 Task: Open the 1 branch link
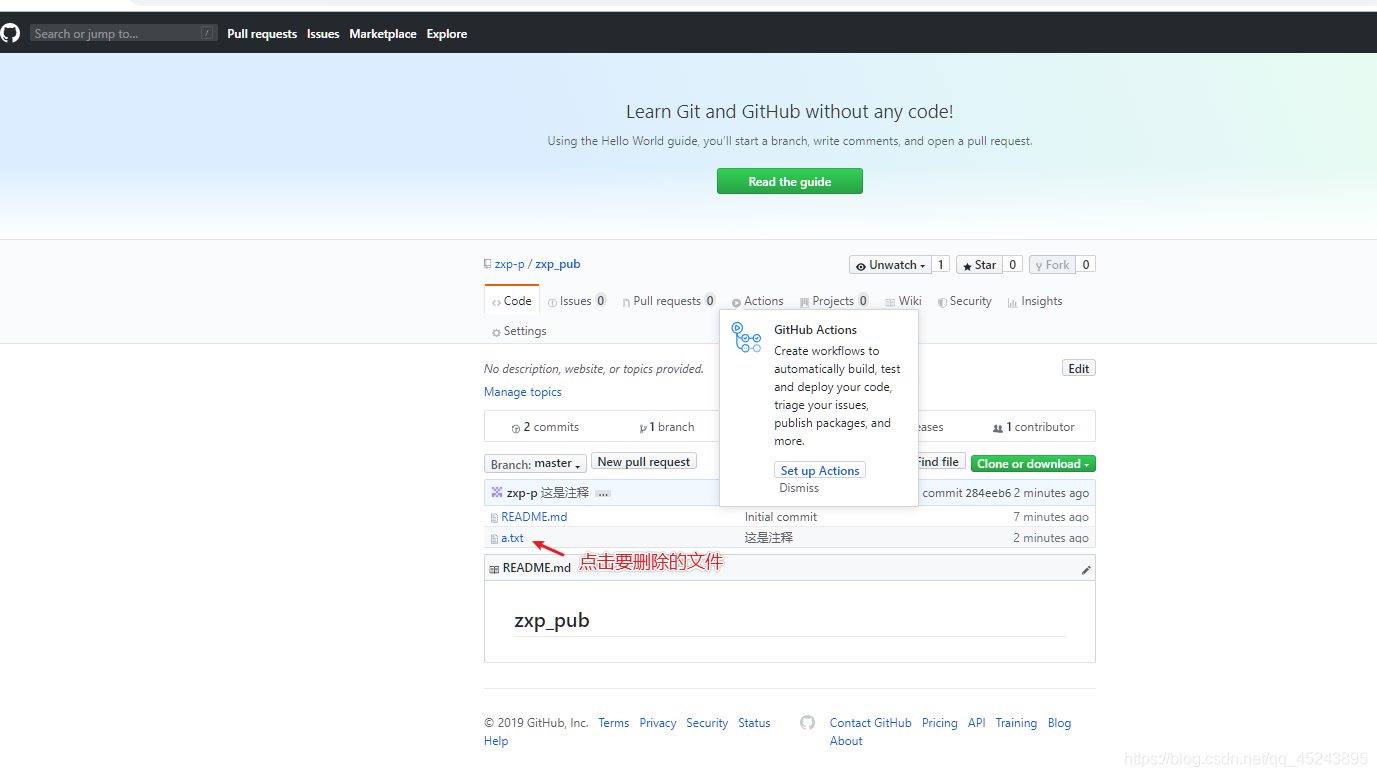[x=667, y=427]
